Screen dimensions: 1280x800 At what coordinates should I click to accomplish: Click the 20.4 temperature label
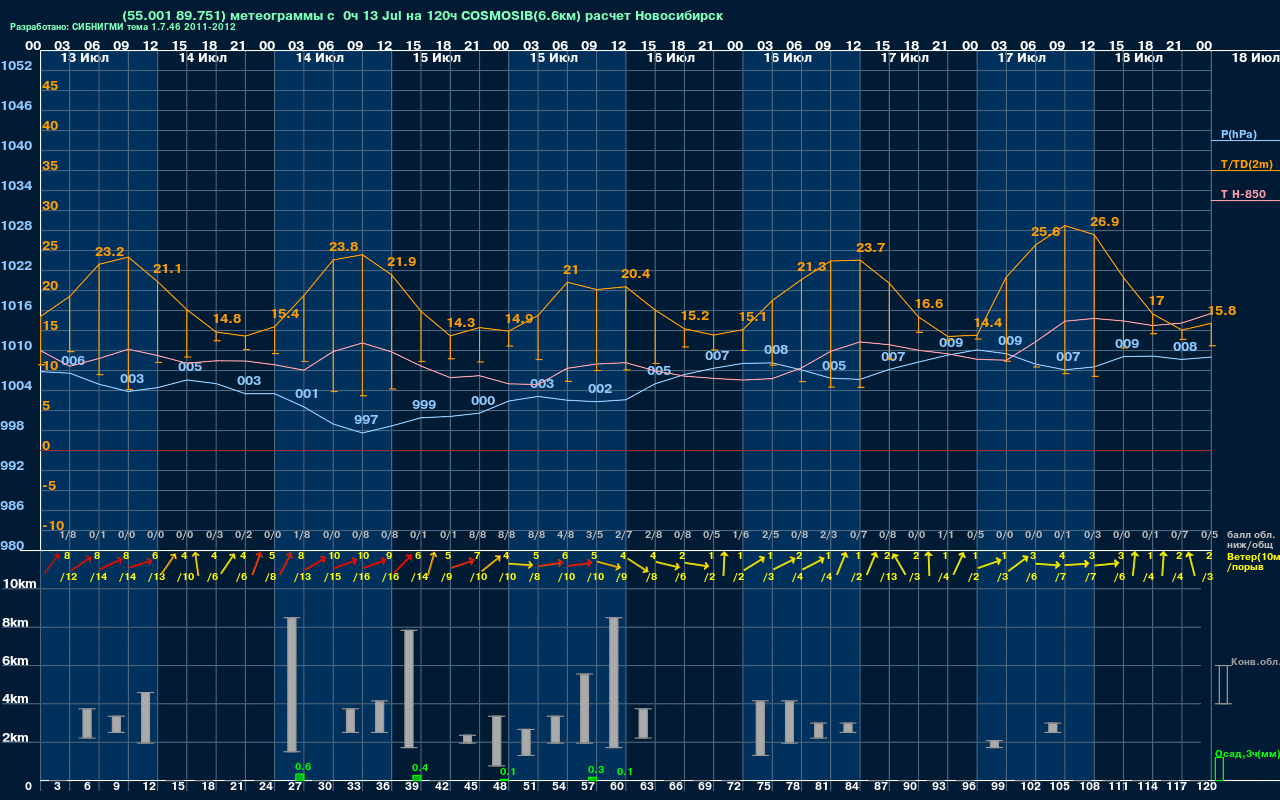coord(636,274)
